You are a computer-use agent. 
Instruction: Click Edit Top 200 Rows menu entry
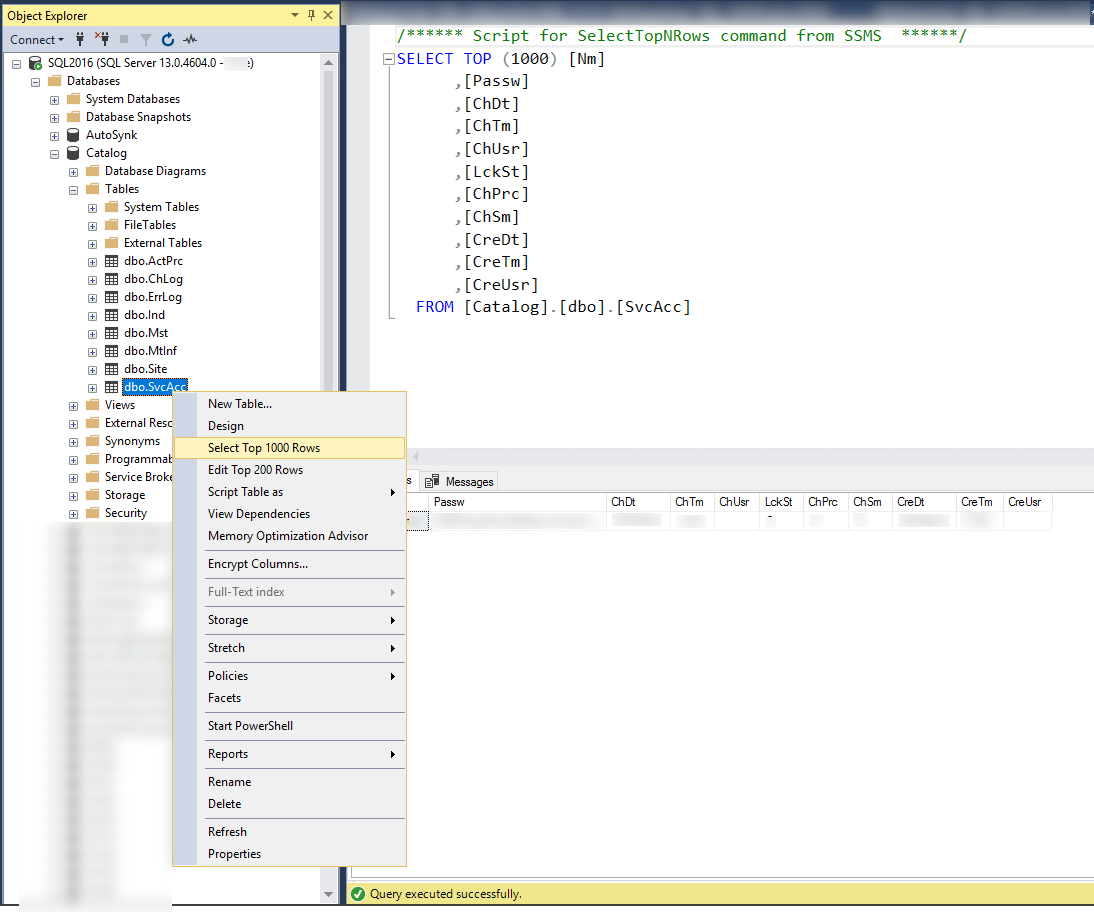[x=255, y=470]
